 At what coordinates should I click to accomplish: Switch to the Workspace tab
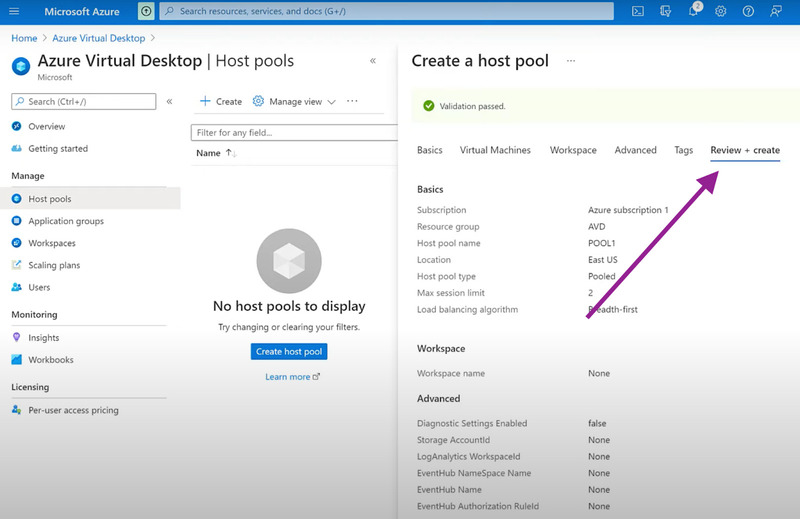click(x=573, y=150)
